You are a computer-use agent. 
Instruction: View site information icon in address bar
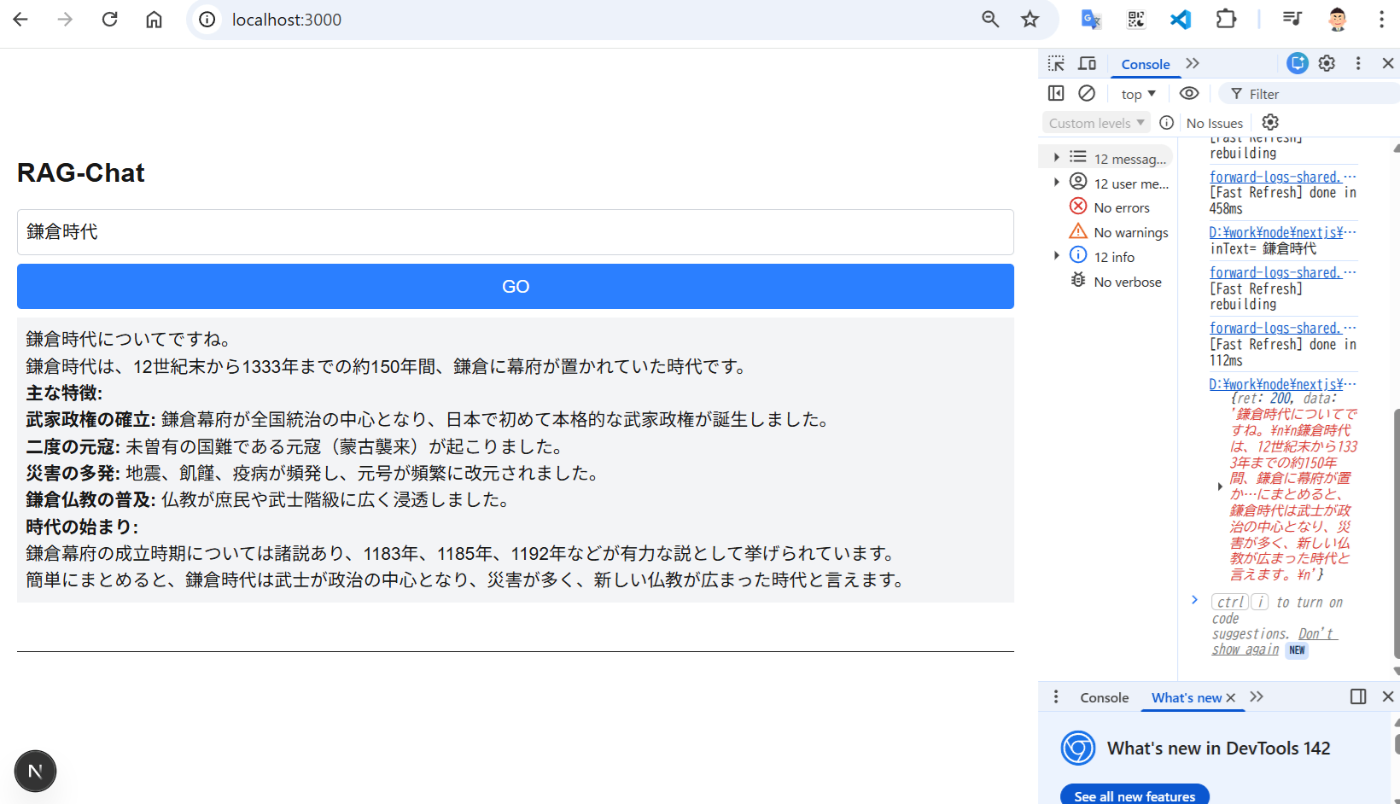[x=206, y=19]
